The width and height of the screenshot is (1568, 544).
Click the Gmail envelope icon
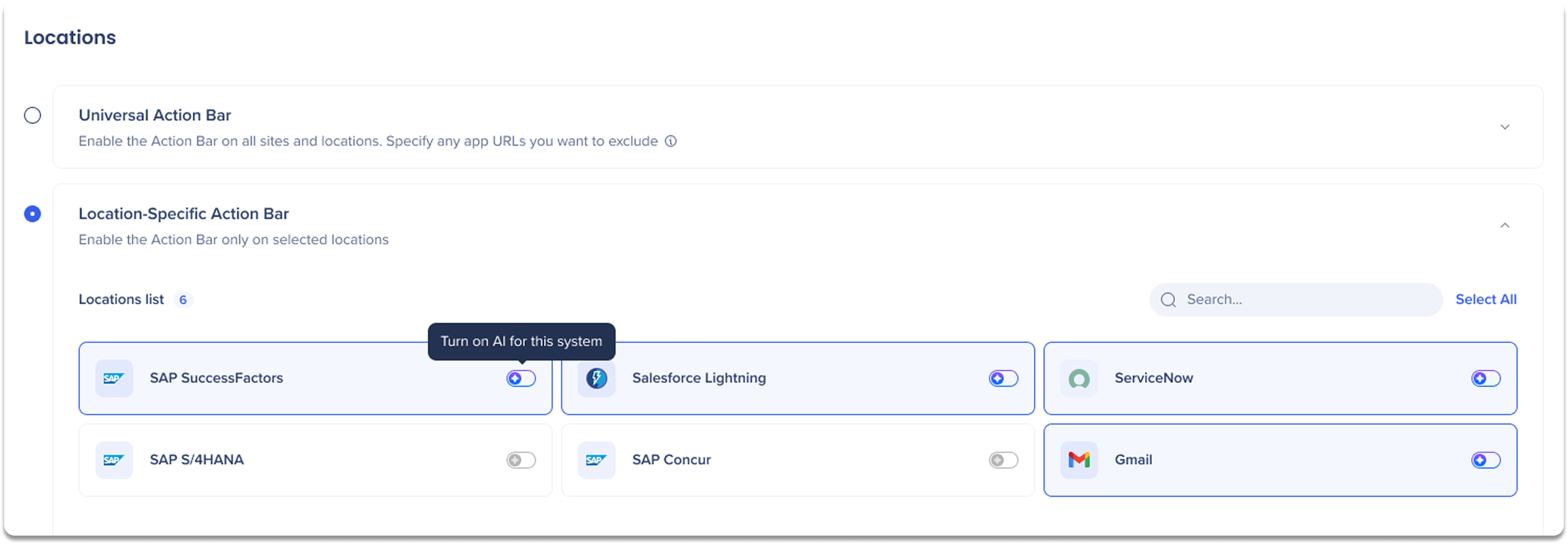point(1079,459)
